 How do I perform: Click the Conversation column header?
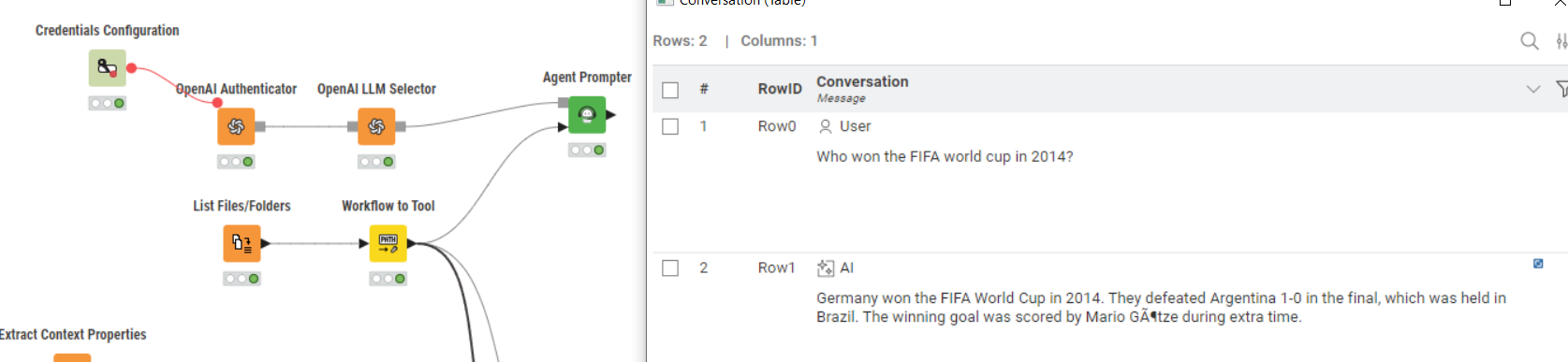862,82
